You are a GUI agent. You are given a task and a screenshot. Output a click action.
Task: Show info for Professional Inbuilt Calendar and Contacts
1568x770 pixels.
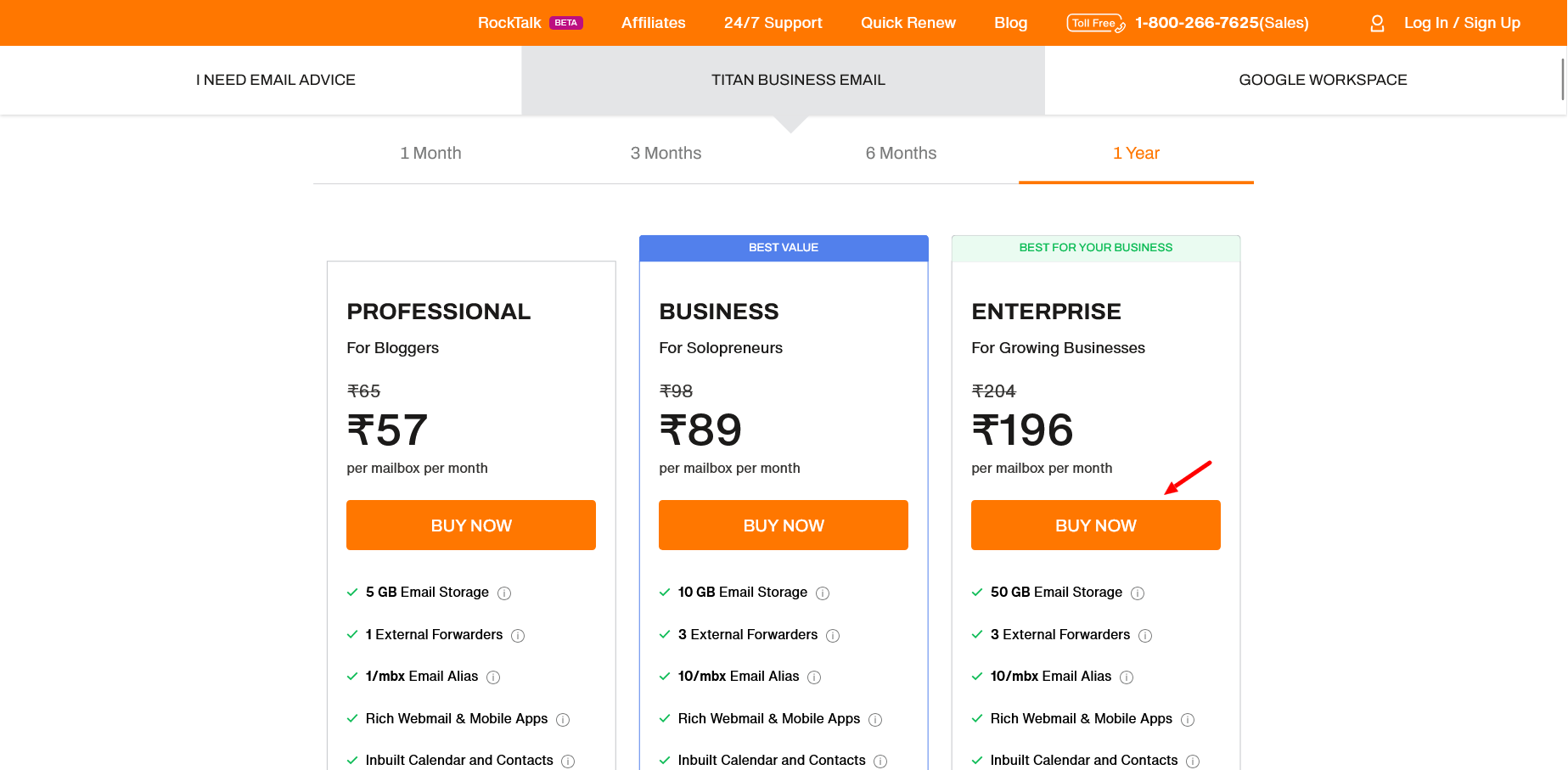pyautogui.click(x=568, y=762)
